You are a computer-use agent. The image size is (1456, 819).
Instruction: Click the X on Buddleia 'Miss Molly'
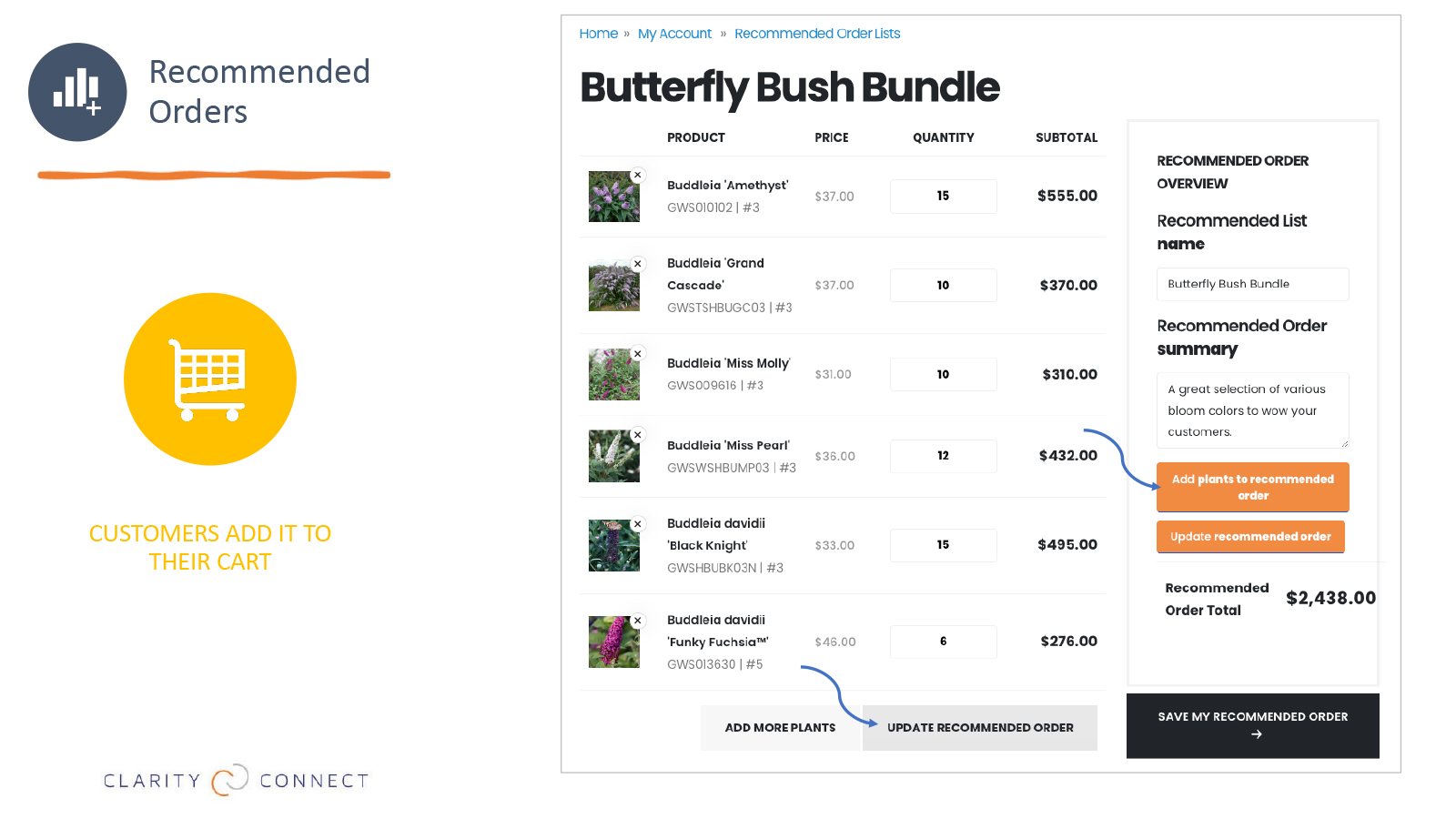coord(638,354)
